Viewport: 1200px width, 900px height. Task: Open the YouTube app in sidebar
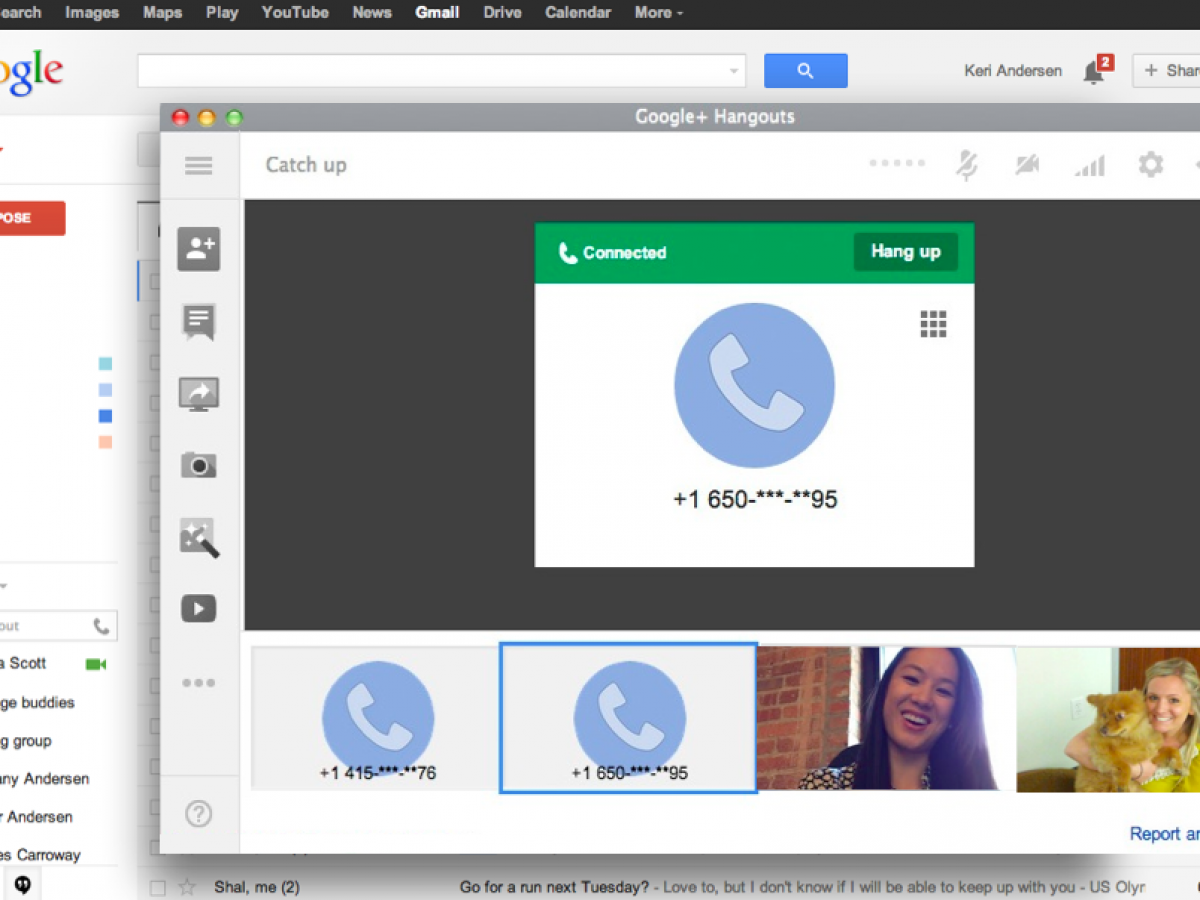pyautogui.click(x=198, y=608)
